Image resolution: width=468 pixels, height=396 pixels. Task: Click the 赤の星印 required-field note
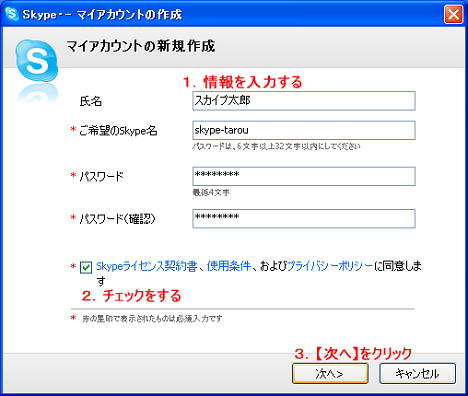(x=152, y=319)
